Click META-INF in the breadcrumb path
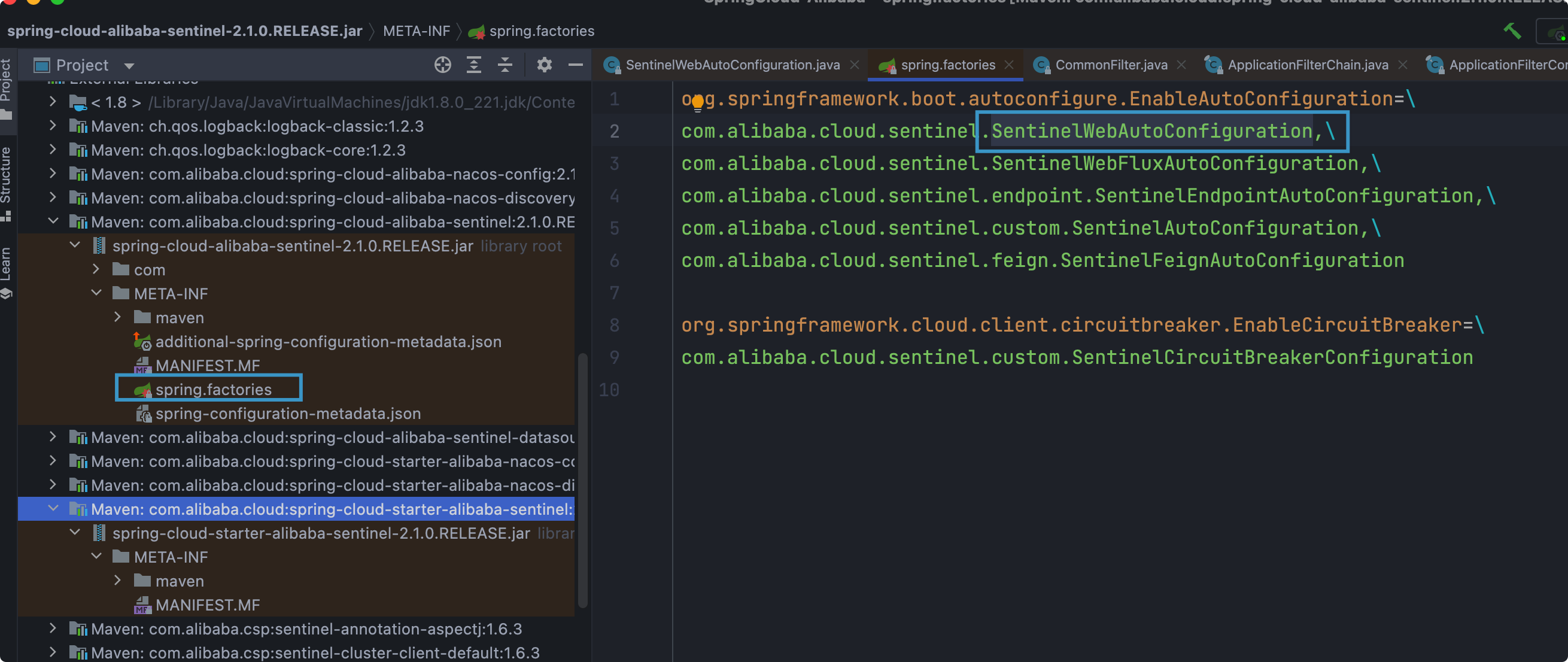The height and width of the screenshot is (662, 1568). tap(417, 31)
